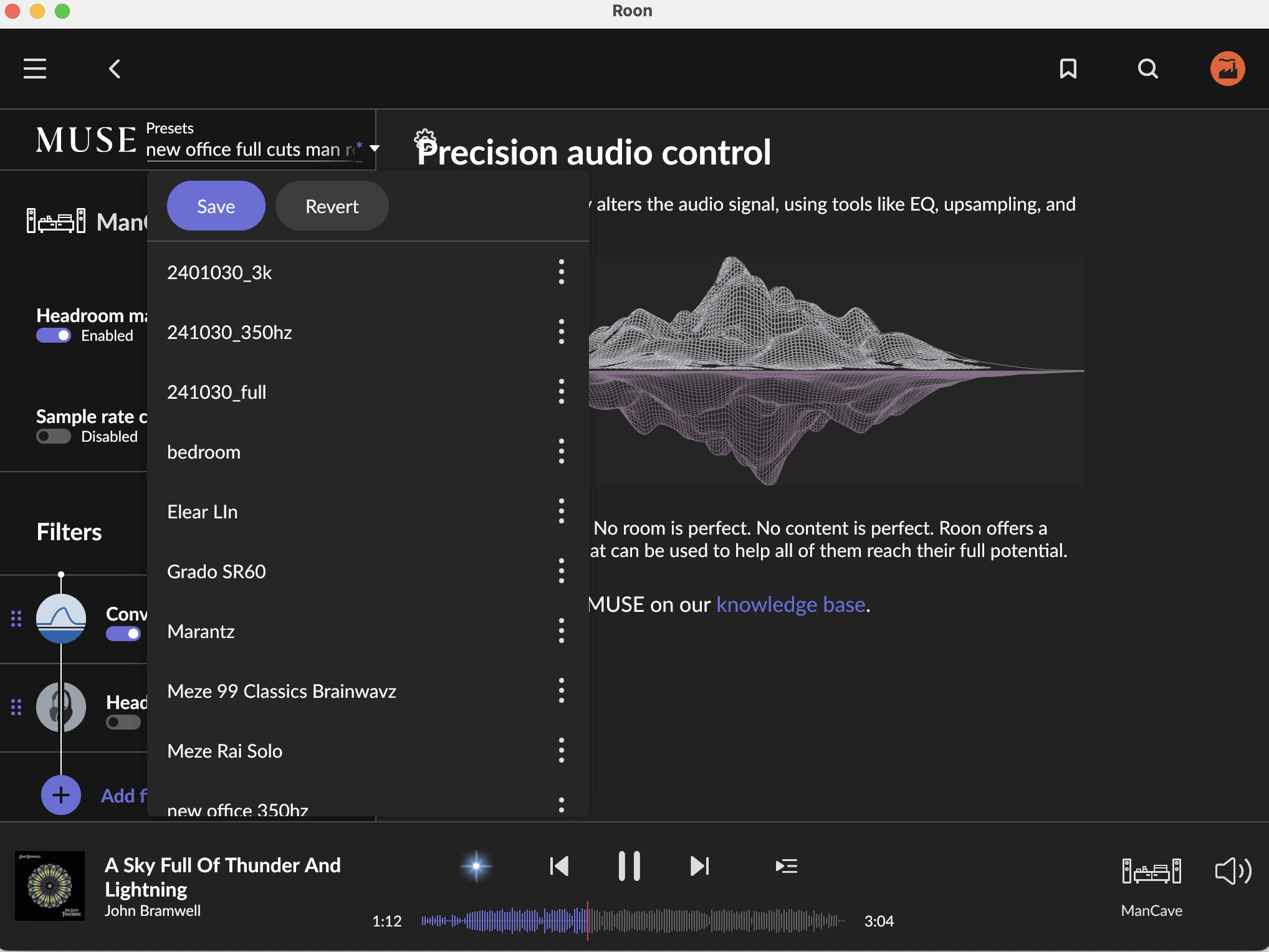Screen dimensions: 1269x952
Task: Select the Headphone crossfeed filter icon
Action: point(61,707)
